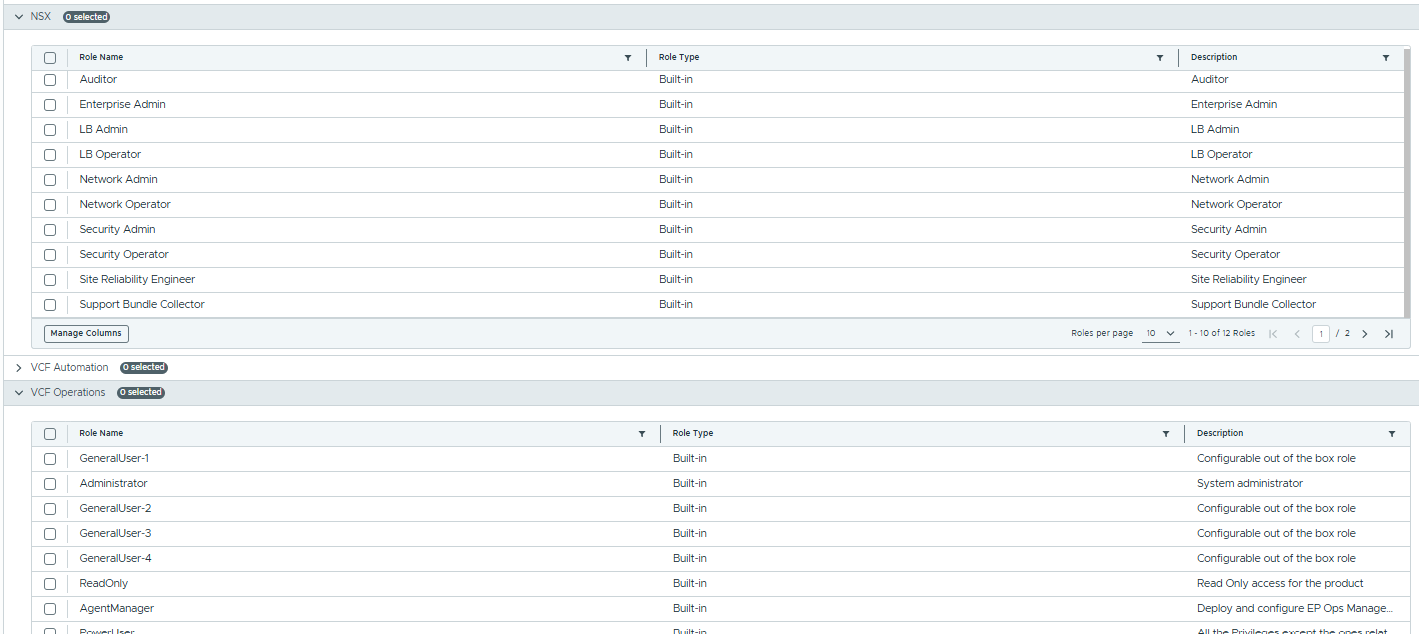This screenshot has height=634, width=1419.
Task: Check the Administrator role
Action: click(50, 484)
